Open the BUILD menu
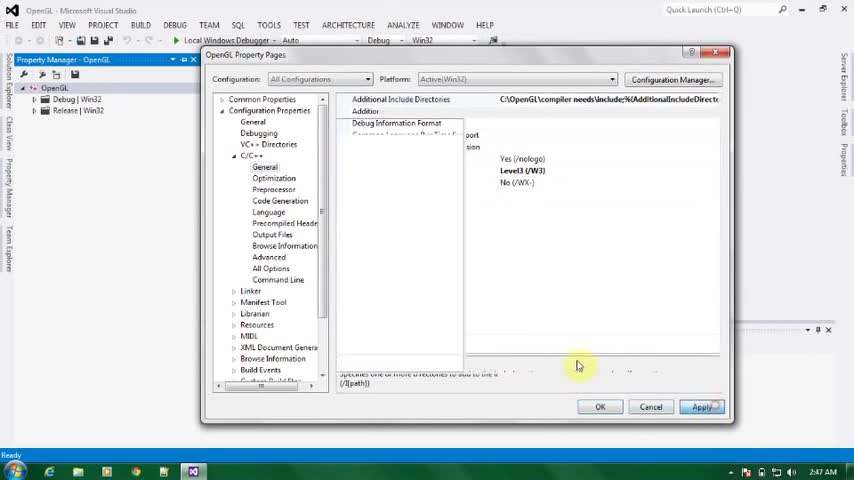854x480 pixels. click(141, 25)
